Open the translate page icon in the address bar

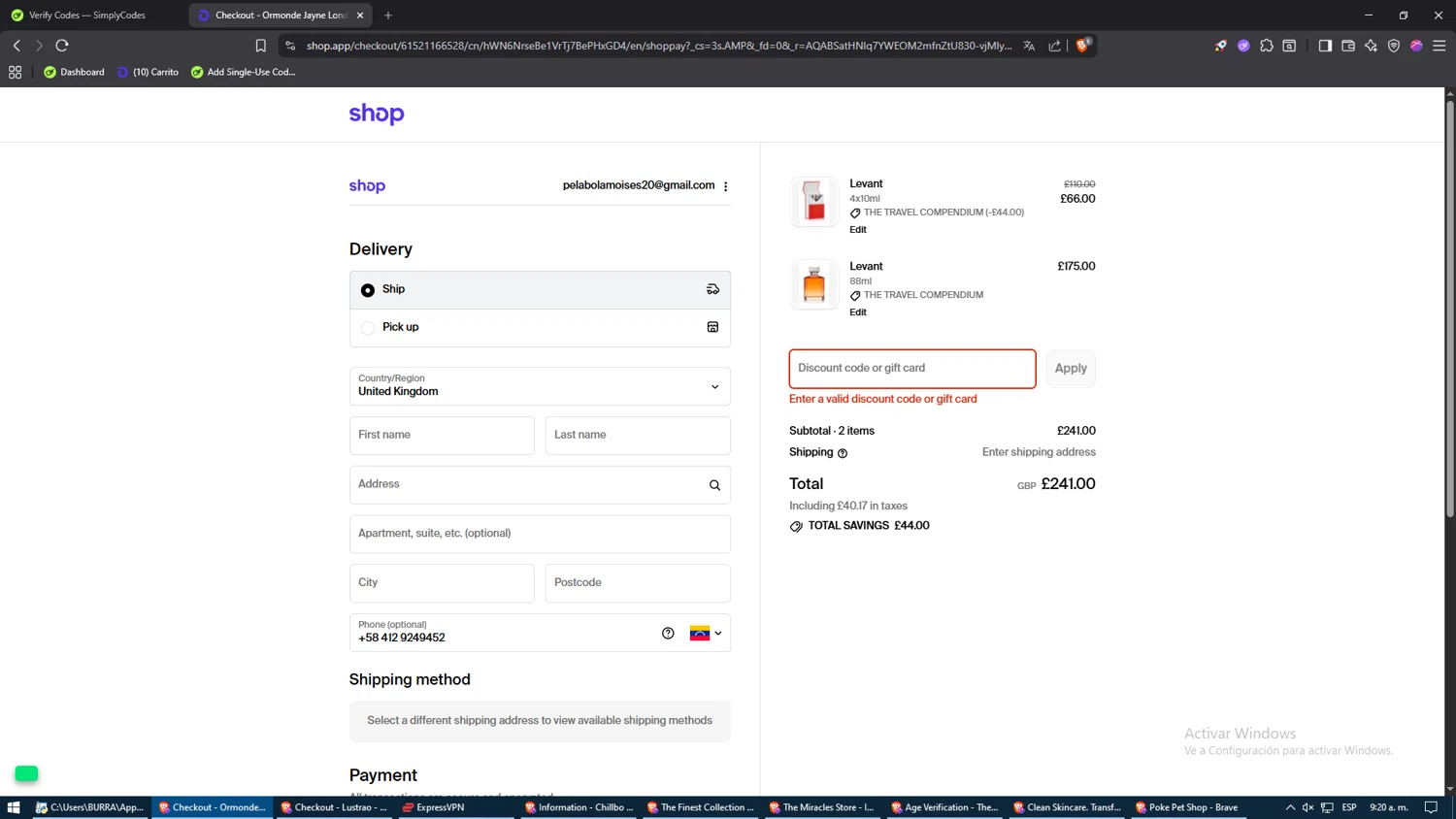pyautogui.click(x=1029, y=46)
